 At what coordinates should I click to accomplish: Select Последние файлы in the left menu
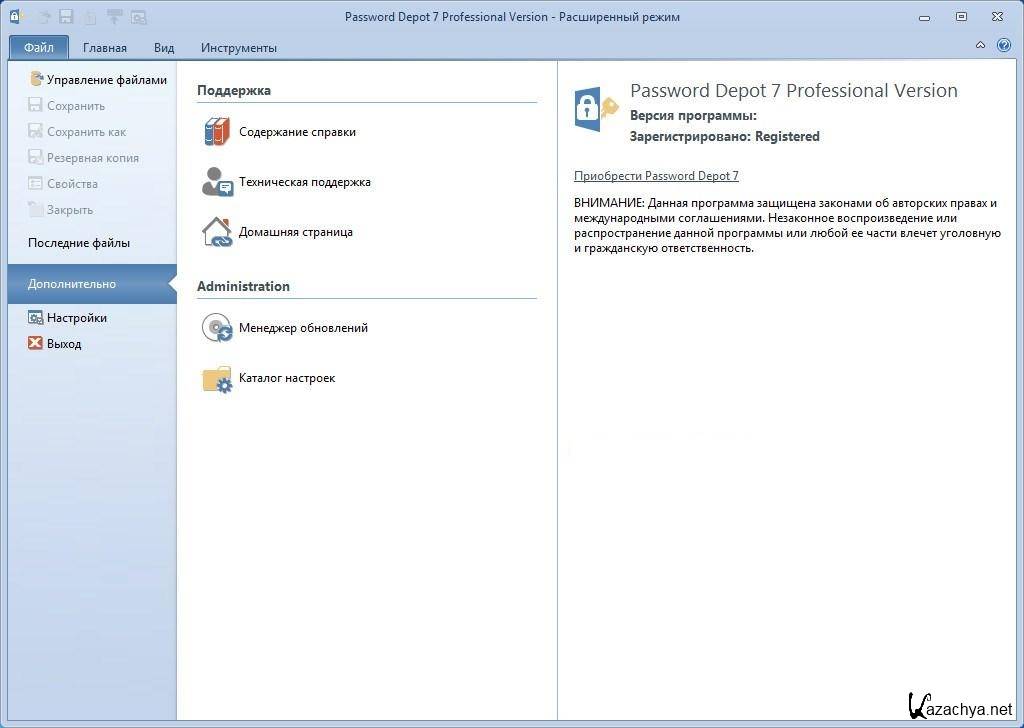(x=79, y=243)
